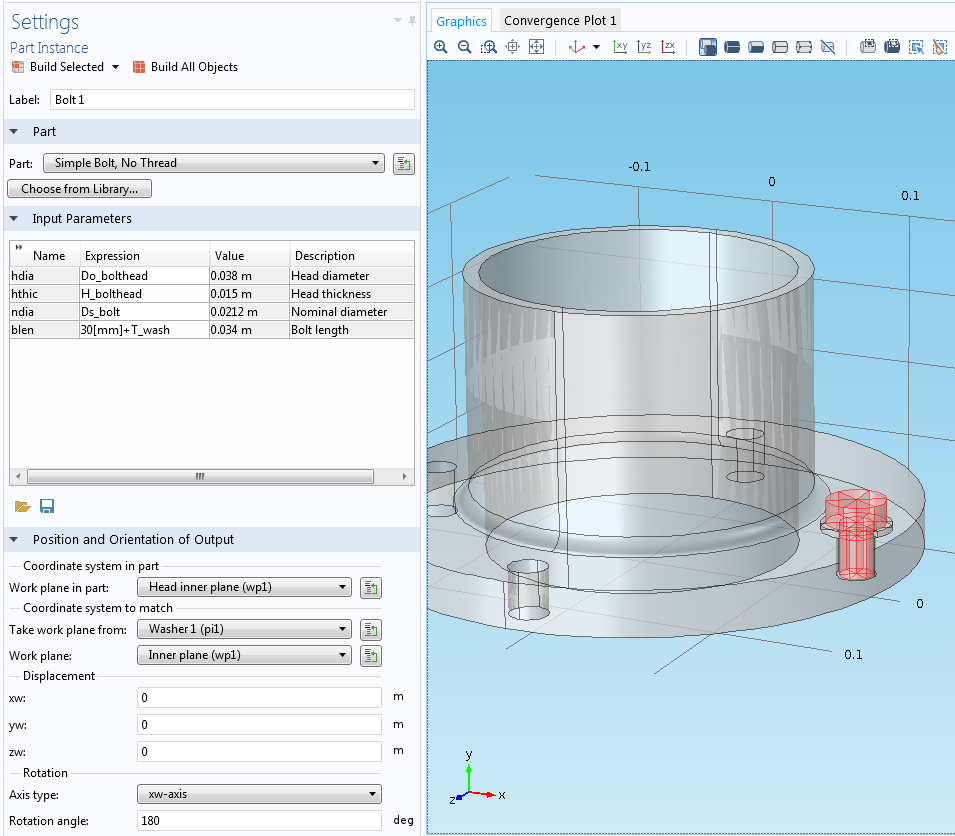This screenshot has width=955, height=836.
Task: Open the Part dropdown showing Simple Bolt
Action: 213,163
